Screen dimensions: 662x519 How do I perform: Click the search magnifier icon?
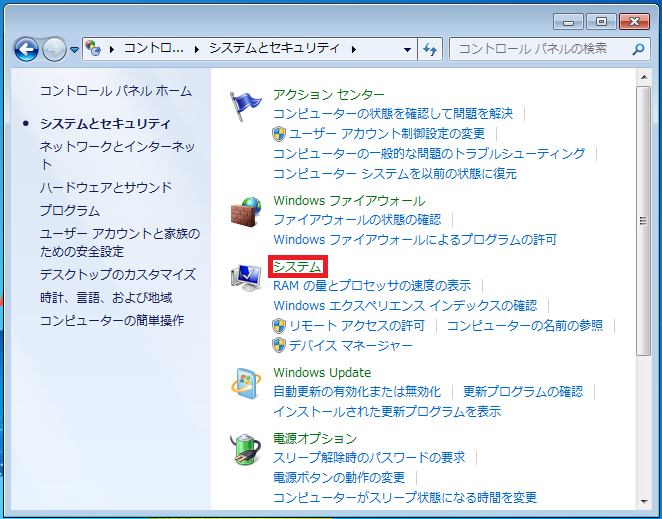coord(638,49)
